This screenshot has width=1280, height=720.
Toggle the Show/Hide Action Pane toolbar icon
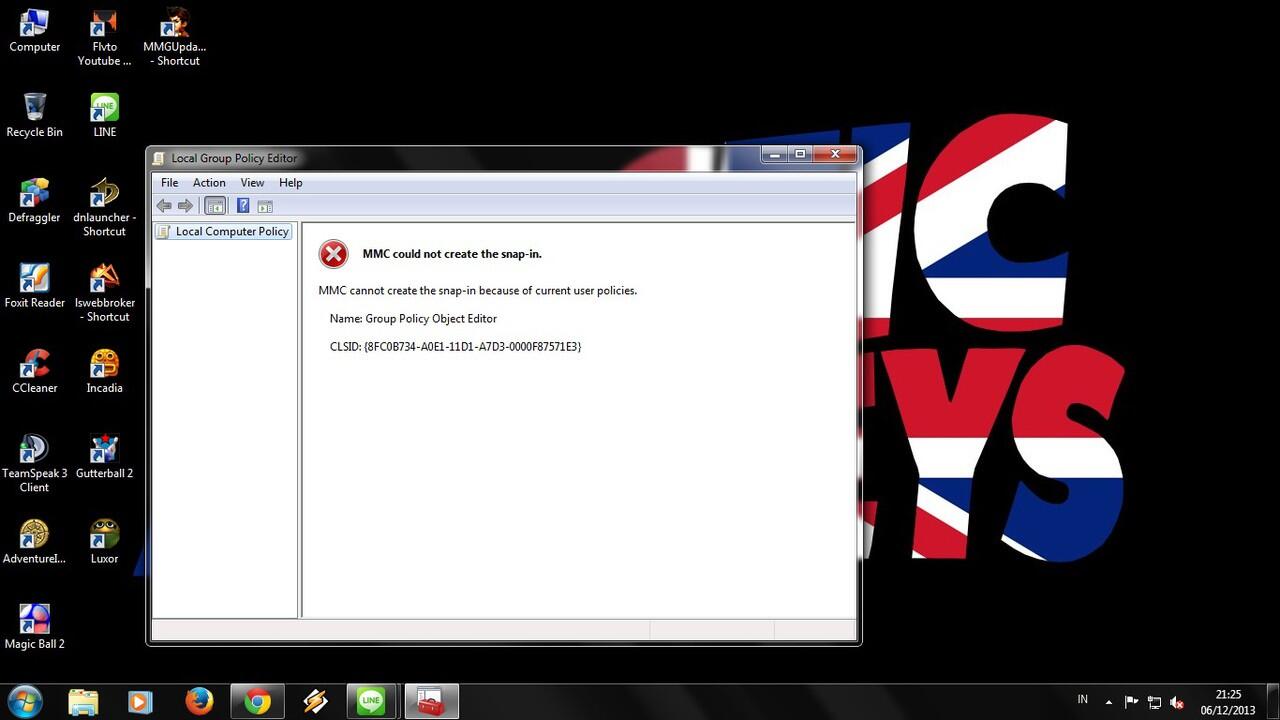pos(265,206)
